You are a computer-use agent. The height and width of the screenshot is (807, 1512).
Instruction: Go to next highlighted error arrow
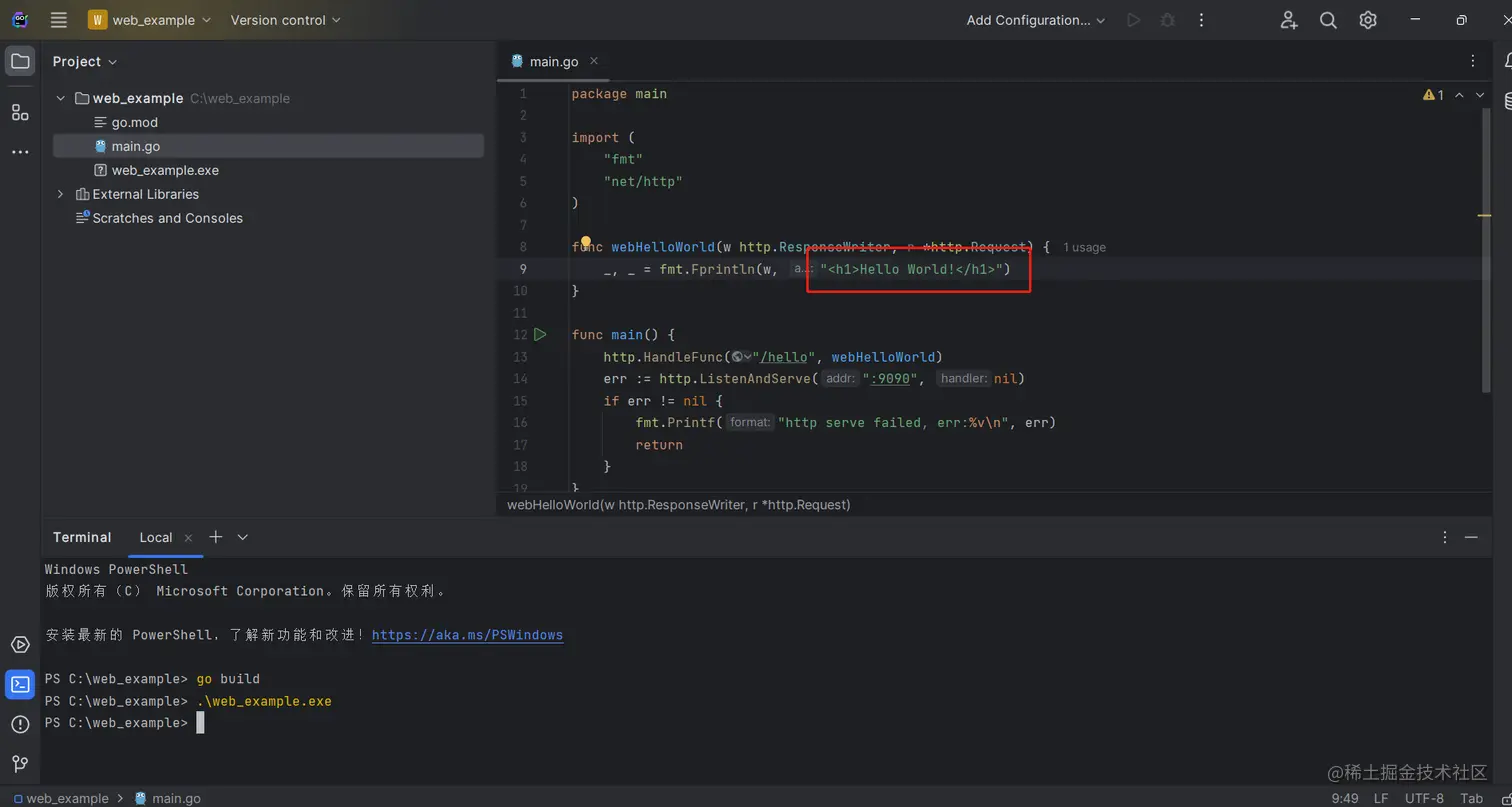coord(1480,95)
